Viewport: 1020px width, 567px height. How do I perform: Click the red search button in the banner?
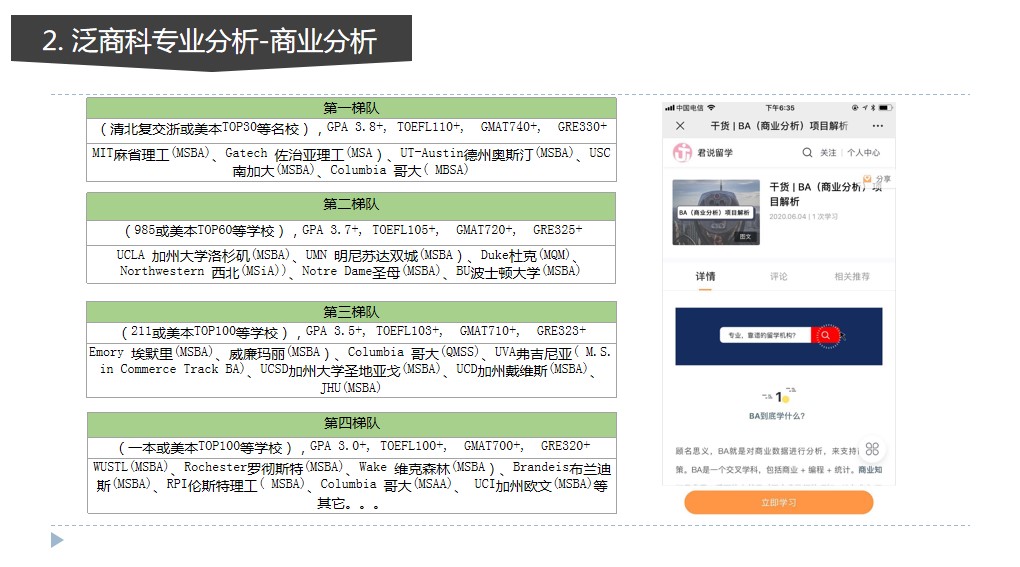pyautogui.click(x=825, y=336)
